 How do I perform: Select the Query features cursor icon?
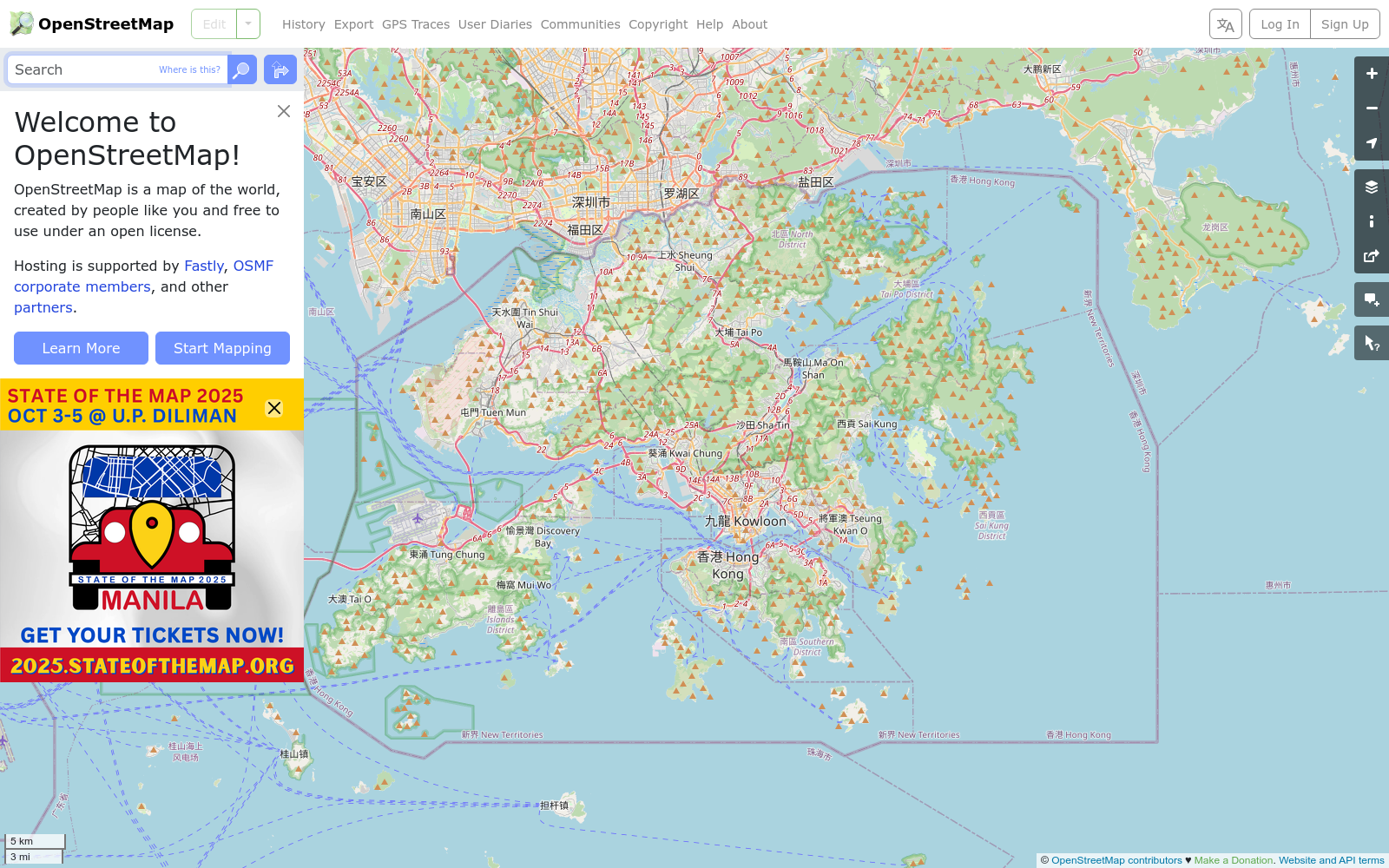(x=1372, y=343)
